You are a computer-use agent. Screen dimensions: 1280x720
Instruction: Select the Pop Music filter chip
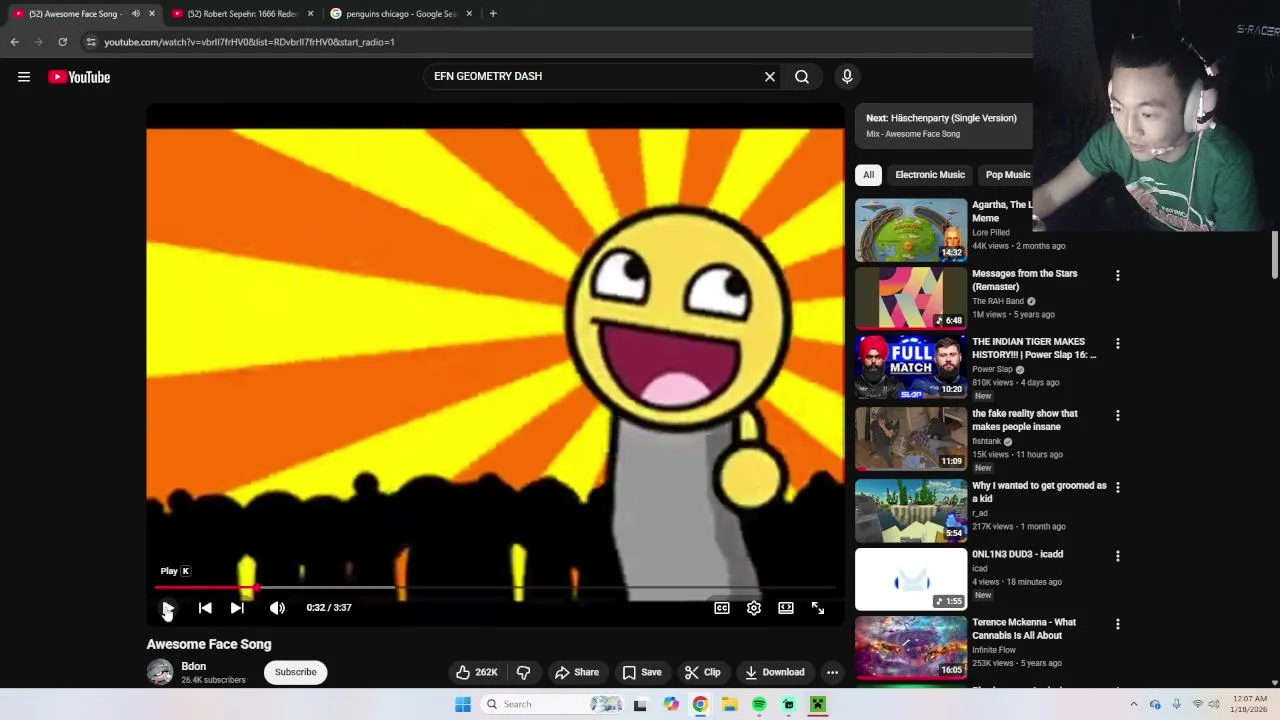[x=1008, y=175]
